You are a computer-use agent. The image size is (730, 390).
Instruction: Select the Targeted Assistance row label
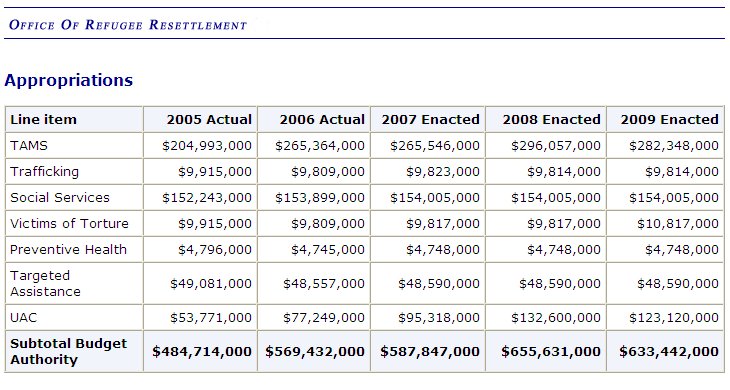pos(45,283)
